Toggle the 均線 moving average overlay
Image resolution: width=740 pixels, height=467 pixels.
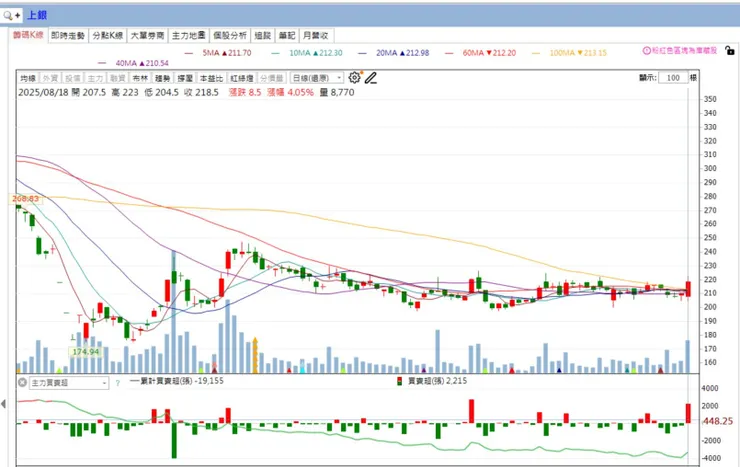click(28, 78)
